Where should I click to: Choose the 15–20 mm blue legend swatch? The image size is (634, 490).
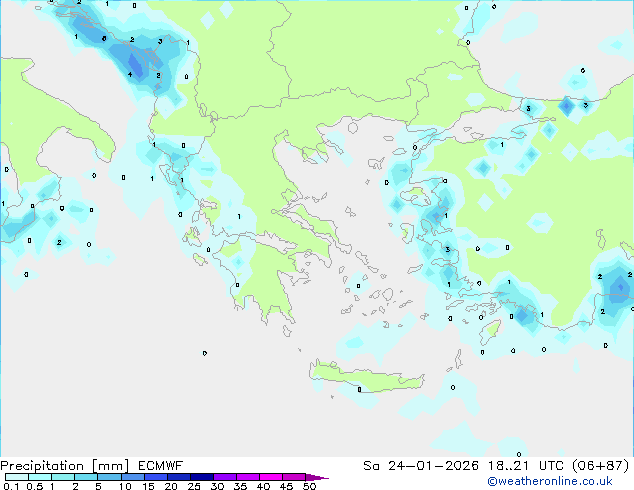155,477
